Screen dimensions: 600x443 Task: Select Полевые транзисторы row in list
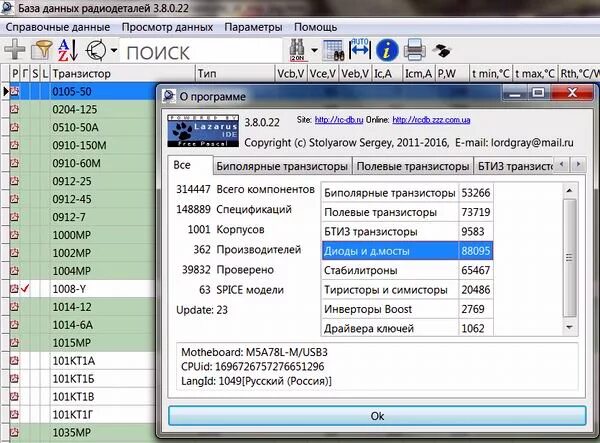tap(407, 212)
